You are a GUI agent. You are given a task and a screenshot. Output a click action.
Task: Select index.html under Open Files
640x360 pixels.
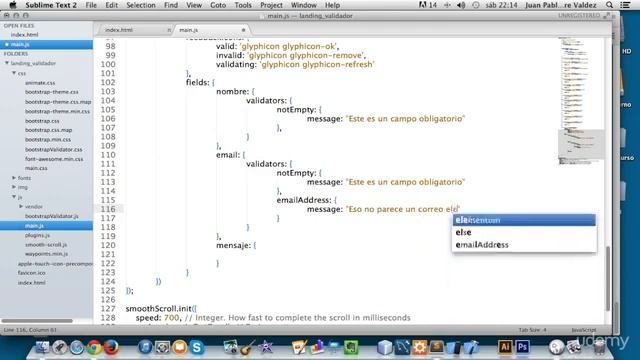pos(24,35)
